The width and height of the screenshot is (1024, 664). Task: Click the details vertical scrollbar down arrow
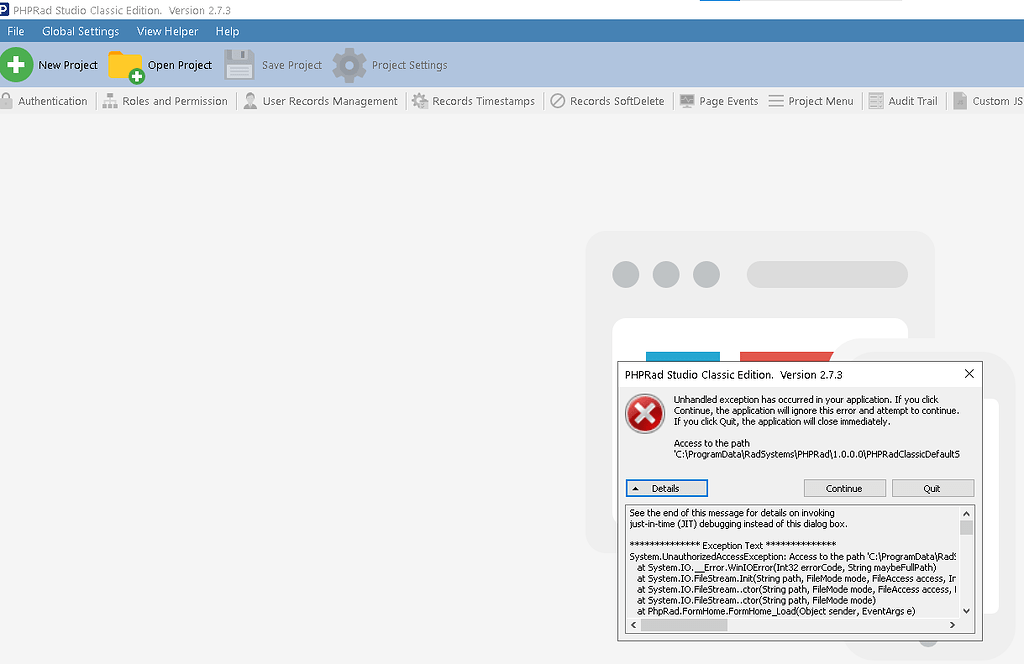click(x=967, y=611)
